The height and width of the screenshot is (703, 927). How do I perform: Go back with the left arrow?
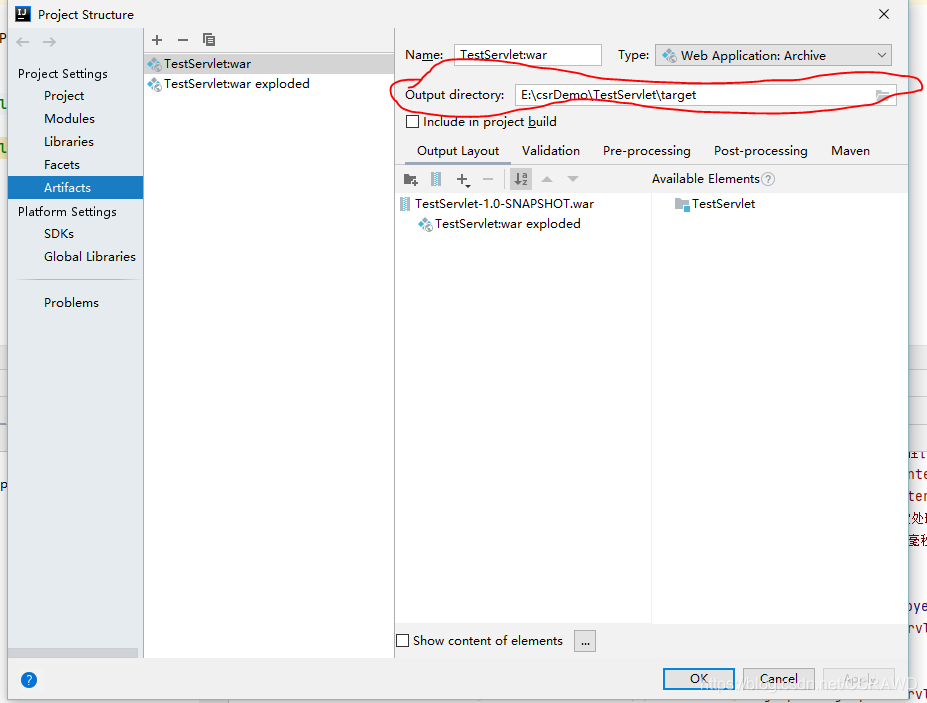point(23,42)
